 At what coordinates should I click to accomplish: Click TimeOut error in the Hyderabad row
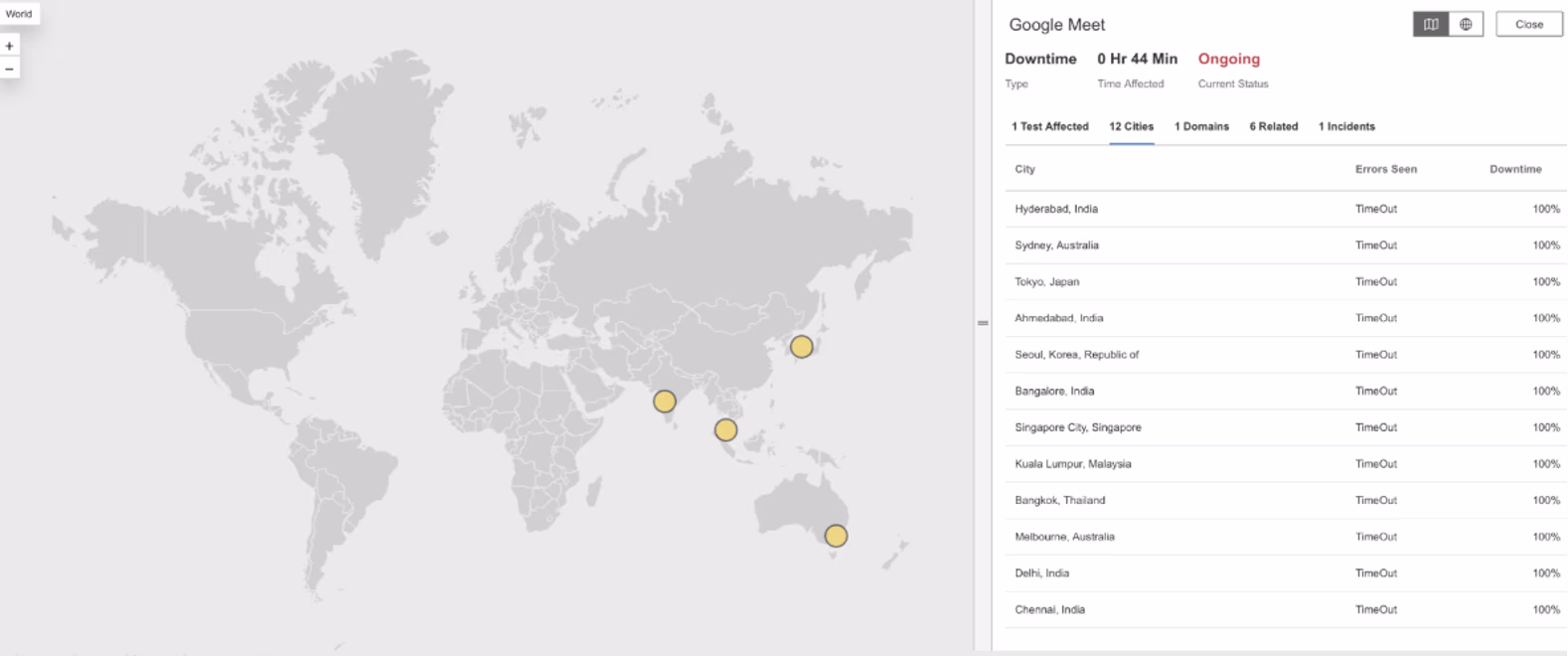pos(1376,209)
